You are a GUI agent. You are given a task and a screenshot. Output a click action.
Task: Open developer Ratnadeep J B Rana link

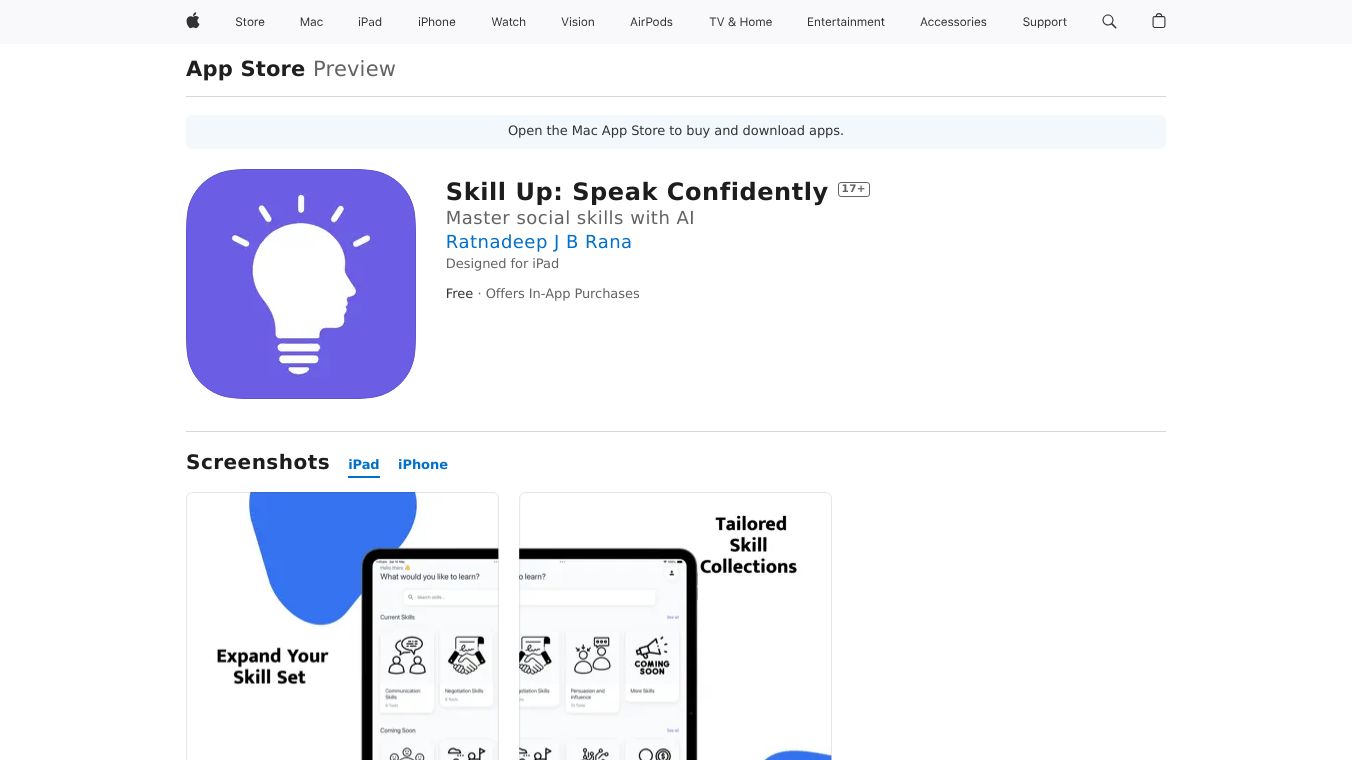(x=539, y=242)
